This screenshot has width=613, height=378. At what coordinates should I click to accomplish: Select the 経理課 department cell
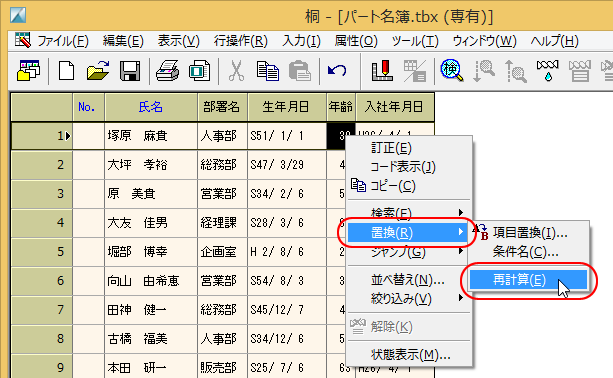coord(222,222)
